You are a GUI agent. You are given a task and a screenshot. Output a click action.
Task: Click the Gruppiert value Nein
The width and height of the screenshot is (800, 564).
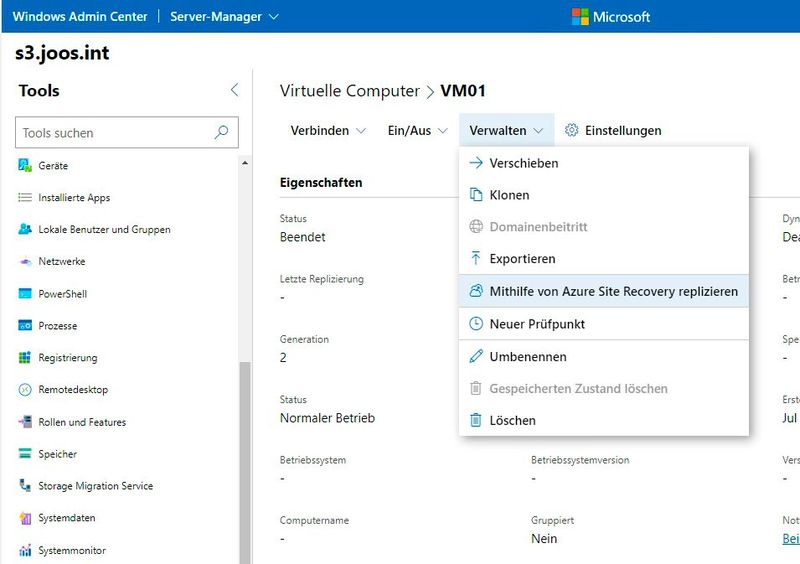544,538
